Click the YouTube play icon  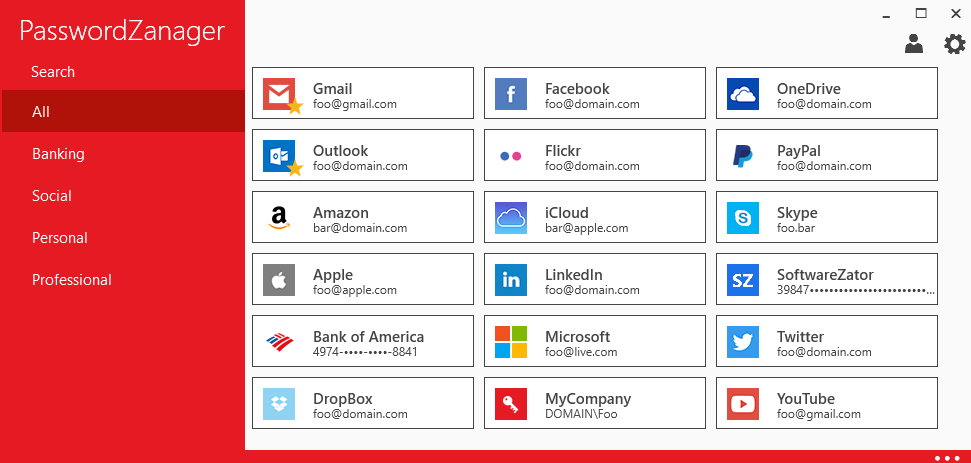pos(742,404)
